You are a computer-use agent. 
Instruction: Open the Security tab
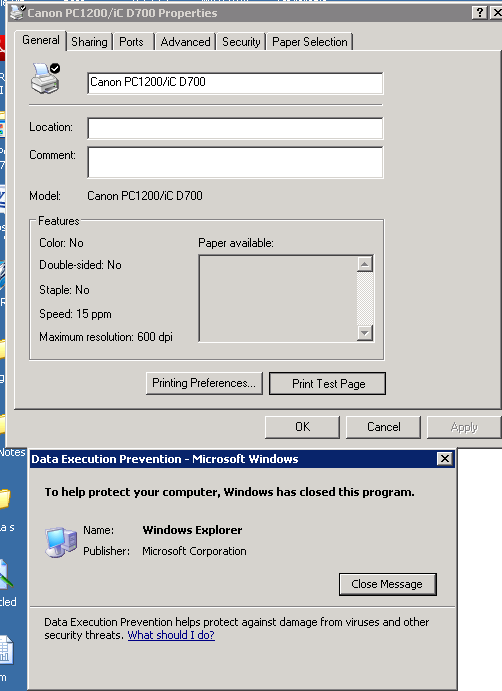[x=241, y=42]
